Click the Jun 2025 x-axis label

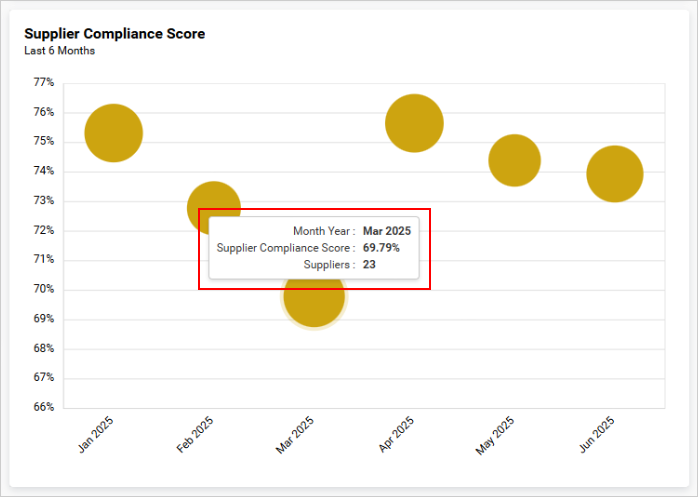point(597,435)
